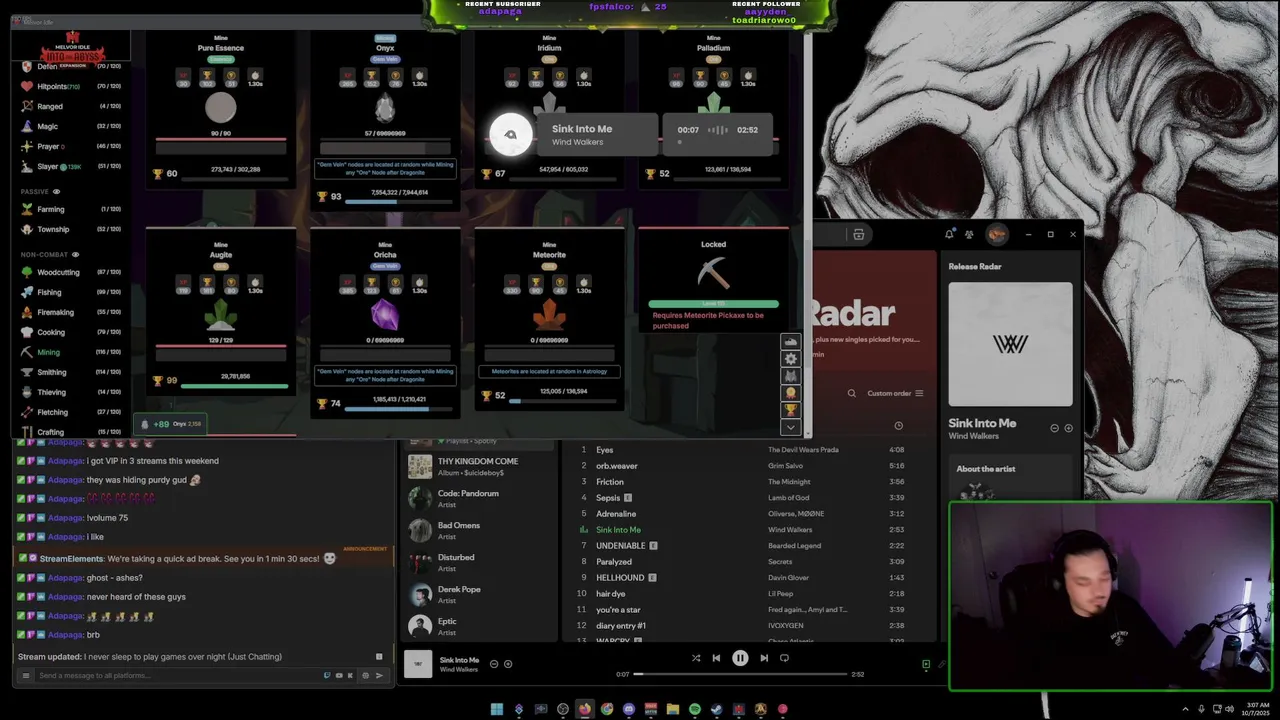The height and width of the screenshot is (720, 1280).
Task: Toggle Passive section visibility eye
Action: point(56,191)
